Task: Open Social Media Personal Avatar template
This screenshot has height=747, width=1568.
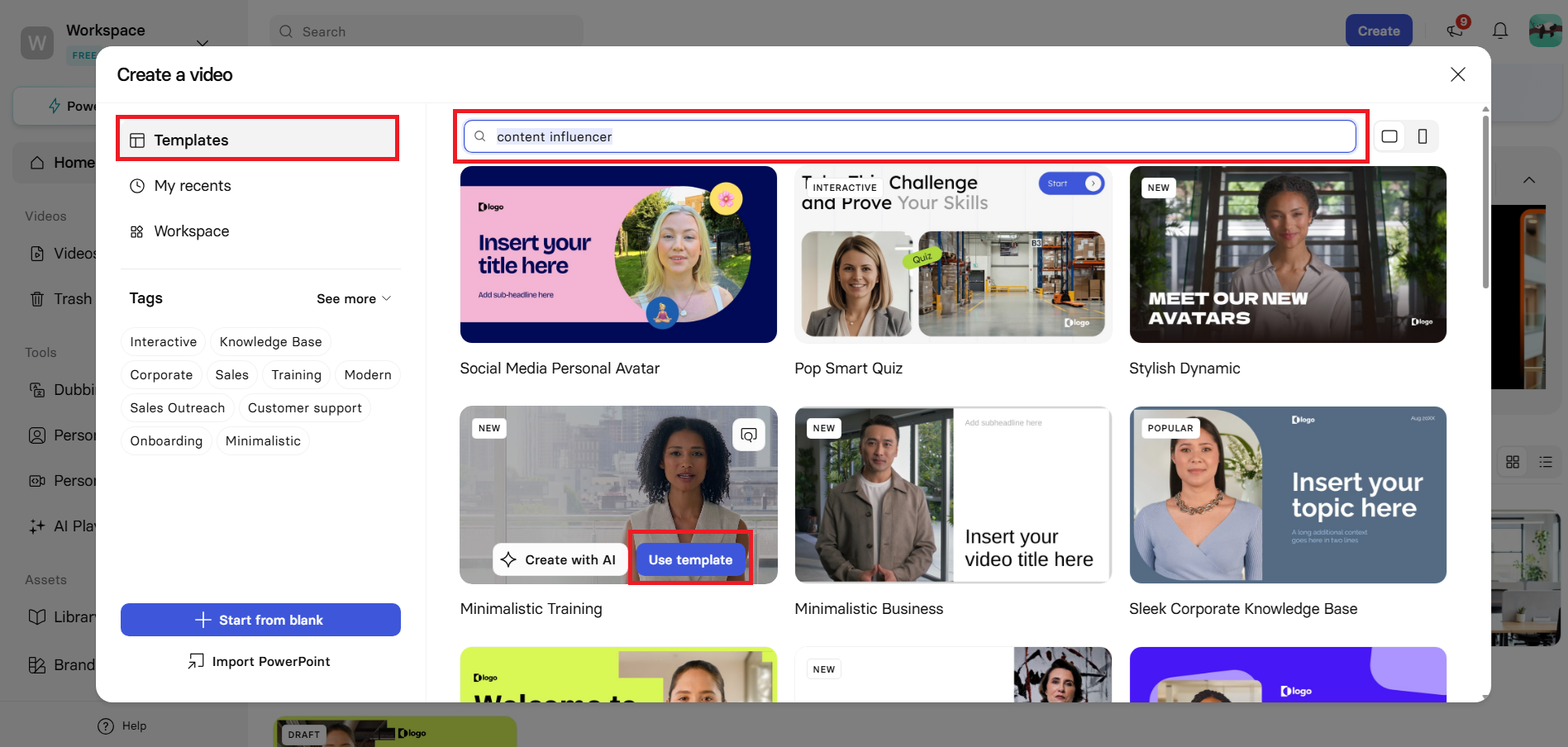Action: 618,255
